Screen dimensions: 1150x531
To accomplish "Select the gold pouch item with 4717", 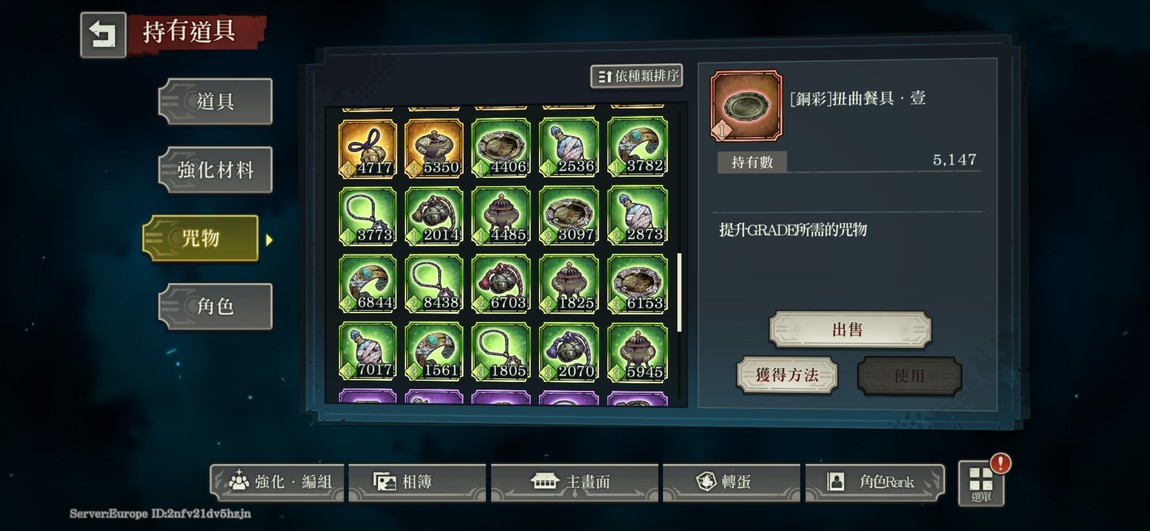I will coord(367,149).
